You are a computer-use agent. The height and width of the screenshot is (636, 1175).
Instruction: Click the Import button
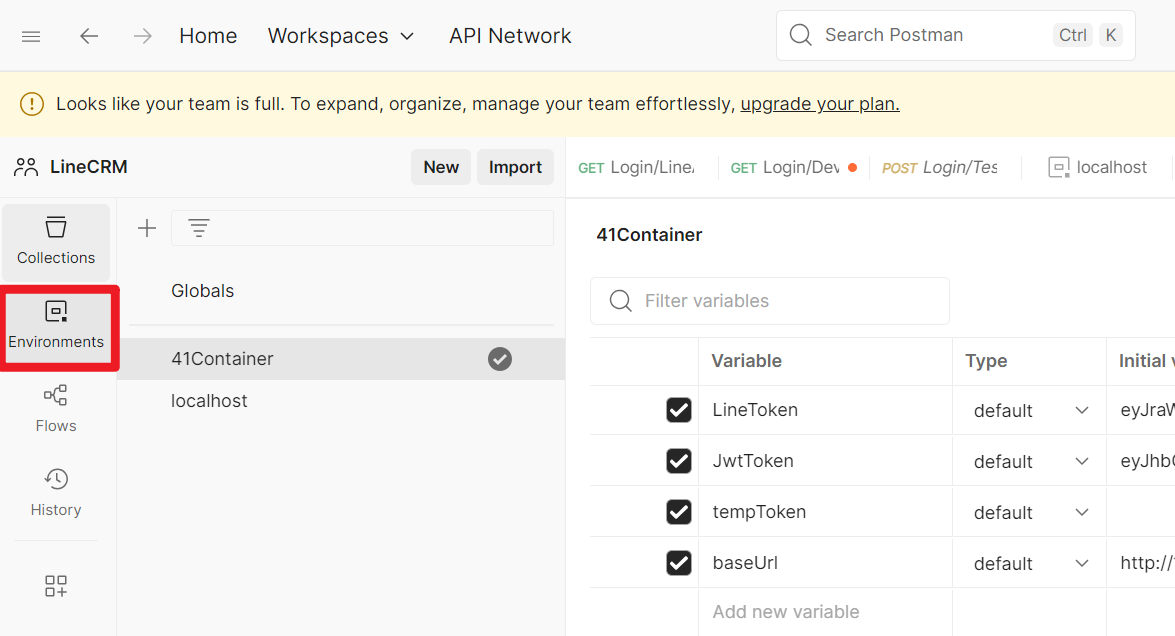[x=515, y=167]
